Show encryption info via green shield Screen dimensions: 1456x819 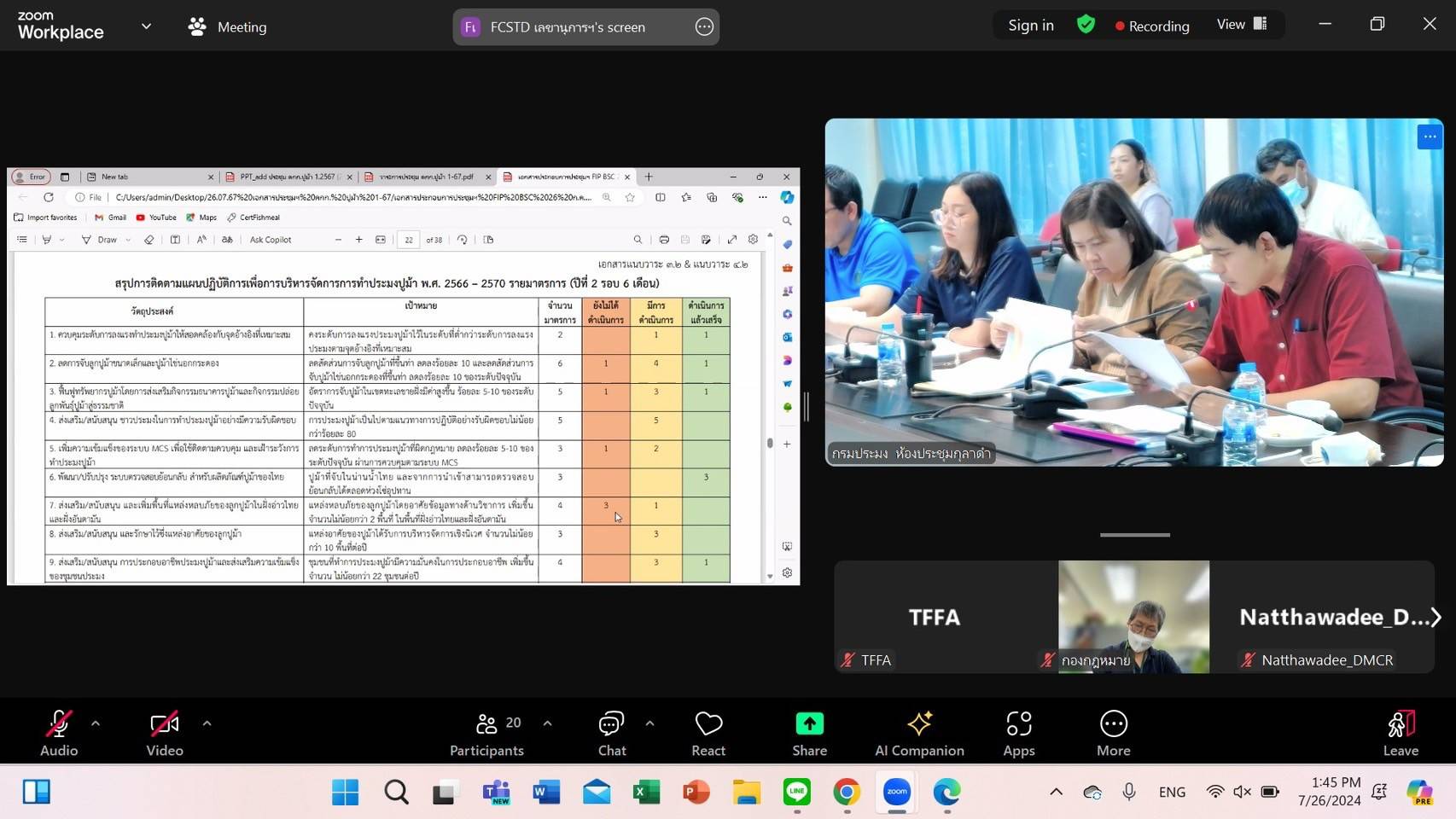pos(1086,25)
